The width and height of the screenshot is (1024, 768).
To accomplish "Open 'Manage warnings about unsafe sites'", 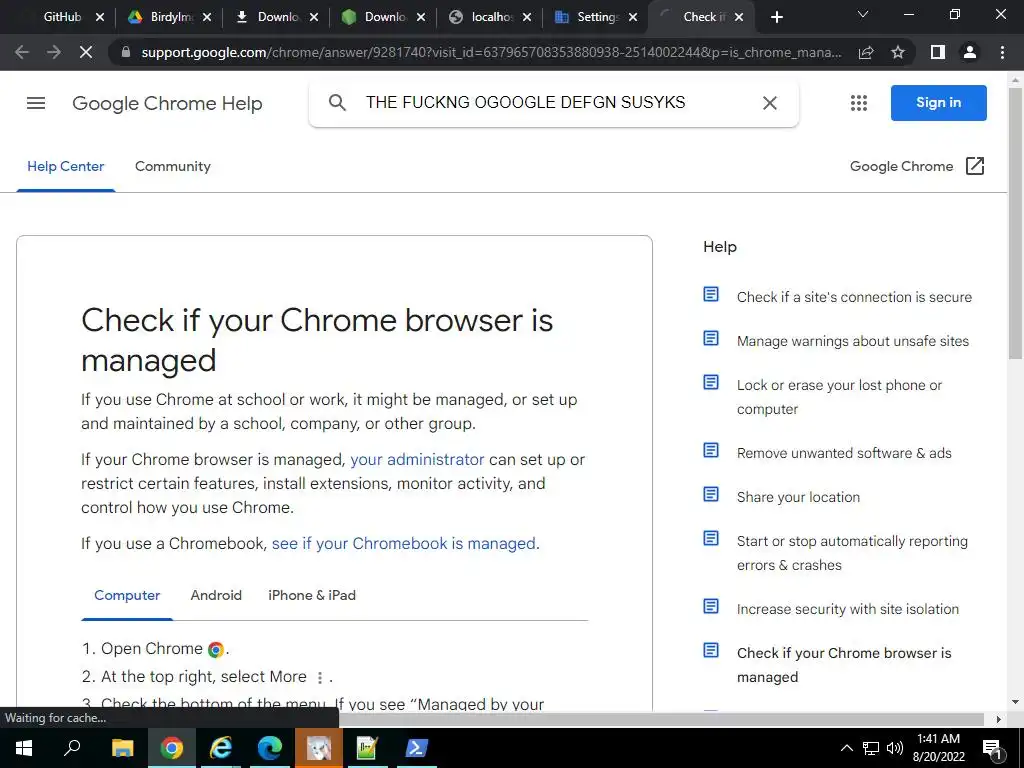I will click(853, 341).
